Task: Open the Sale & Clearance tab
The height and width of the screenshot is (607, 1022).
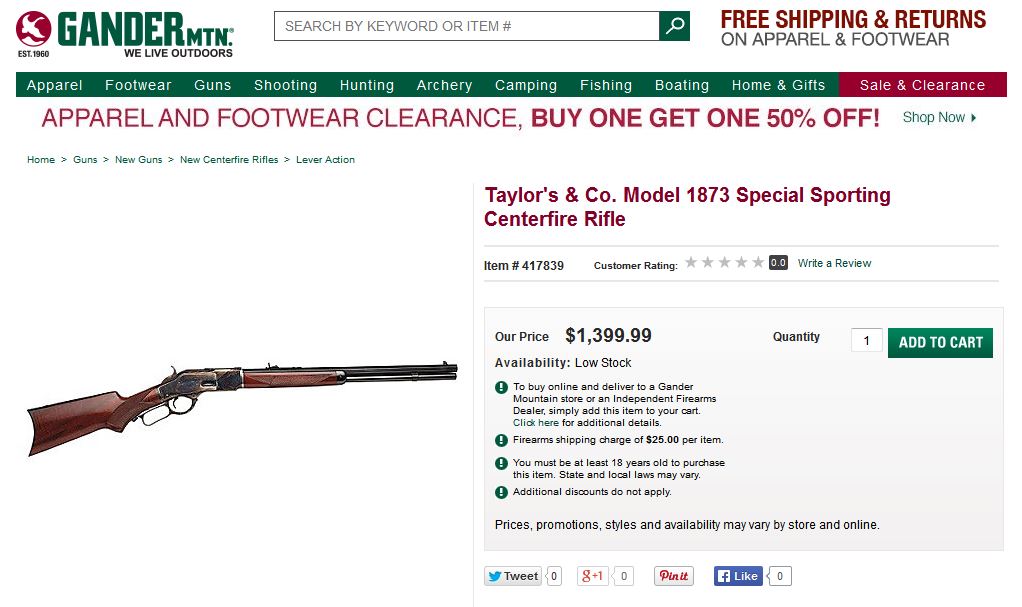Action: (922, 85)
